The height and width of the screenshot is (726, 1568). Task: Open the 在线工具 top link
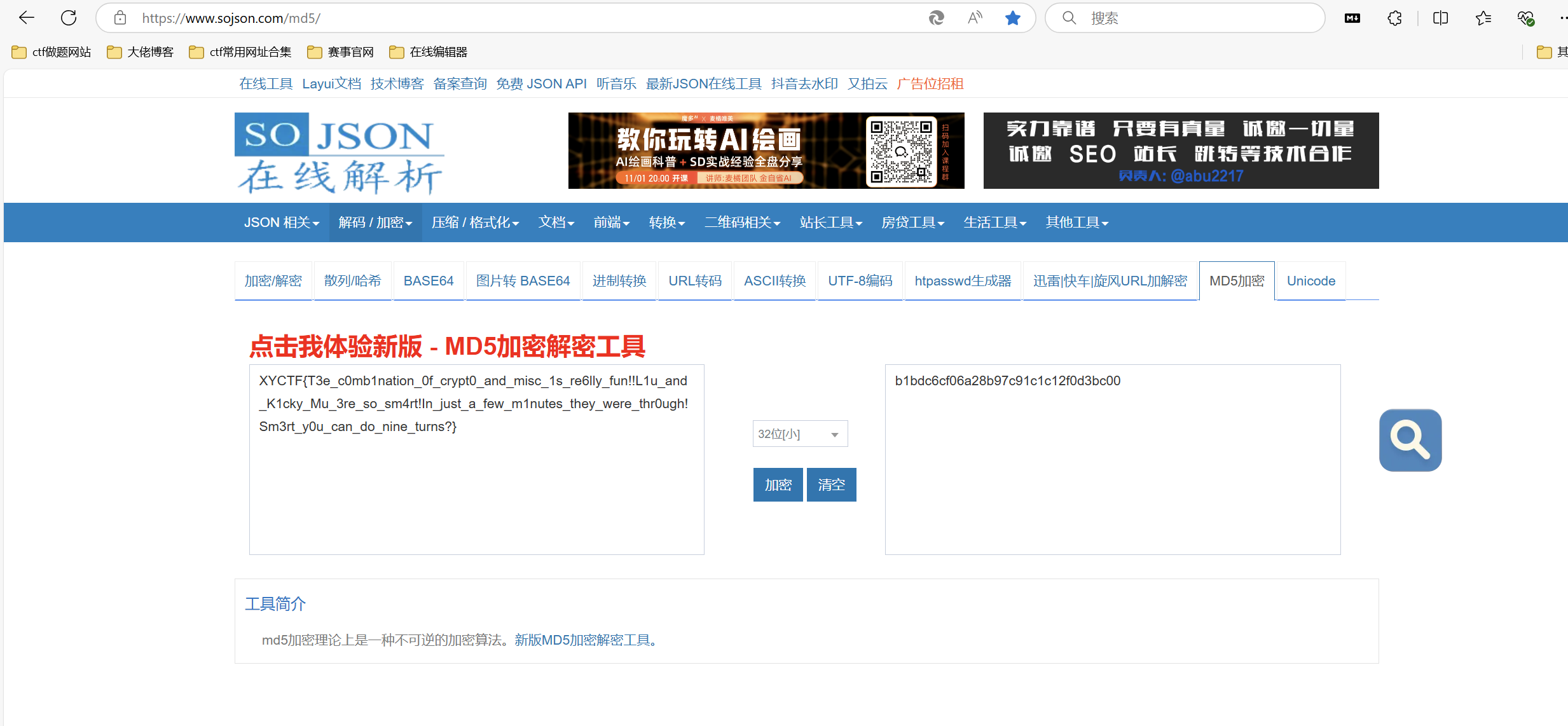tap(266, 84)
